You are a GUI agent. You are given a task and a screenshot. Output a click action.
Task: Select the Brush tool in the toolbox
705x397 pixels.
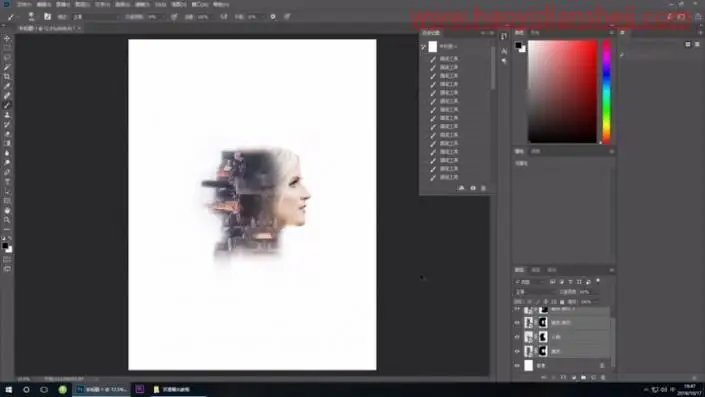[7, 105]
